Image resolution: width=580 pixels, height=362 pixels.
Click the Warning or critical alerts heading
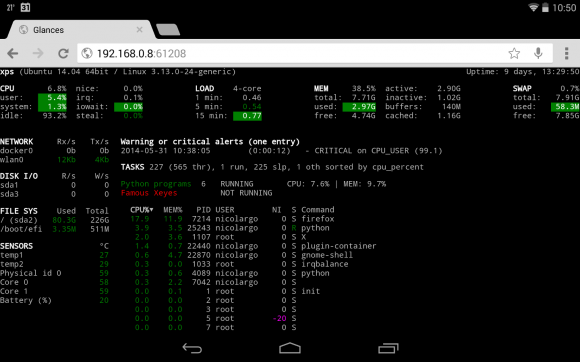(210, 142)
